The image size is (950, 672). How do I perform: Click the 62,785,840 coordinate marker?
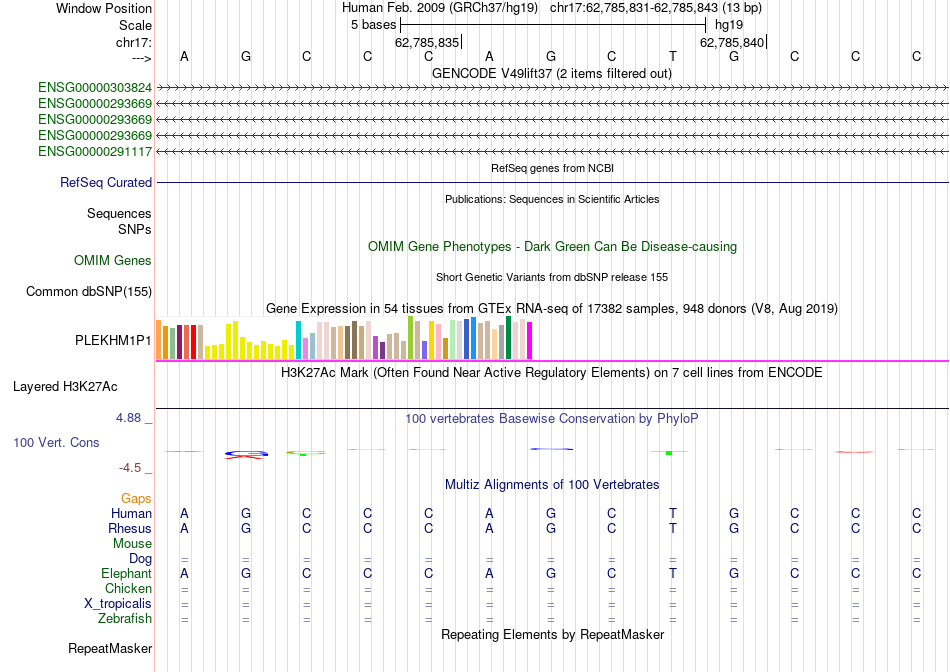pos(732,42)
